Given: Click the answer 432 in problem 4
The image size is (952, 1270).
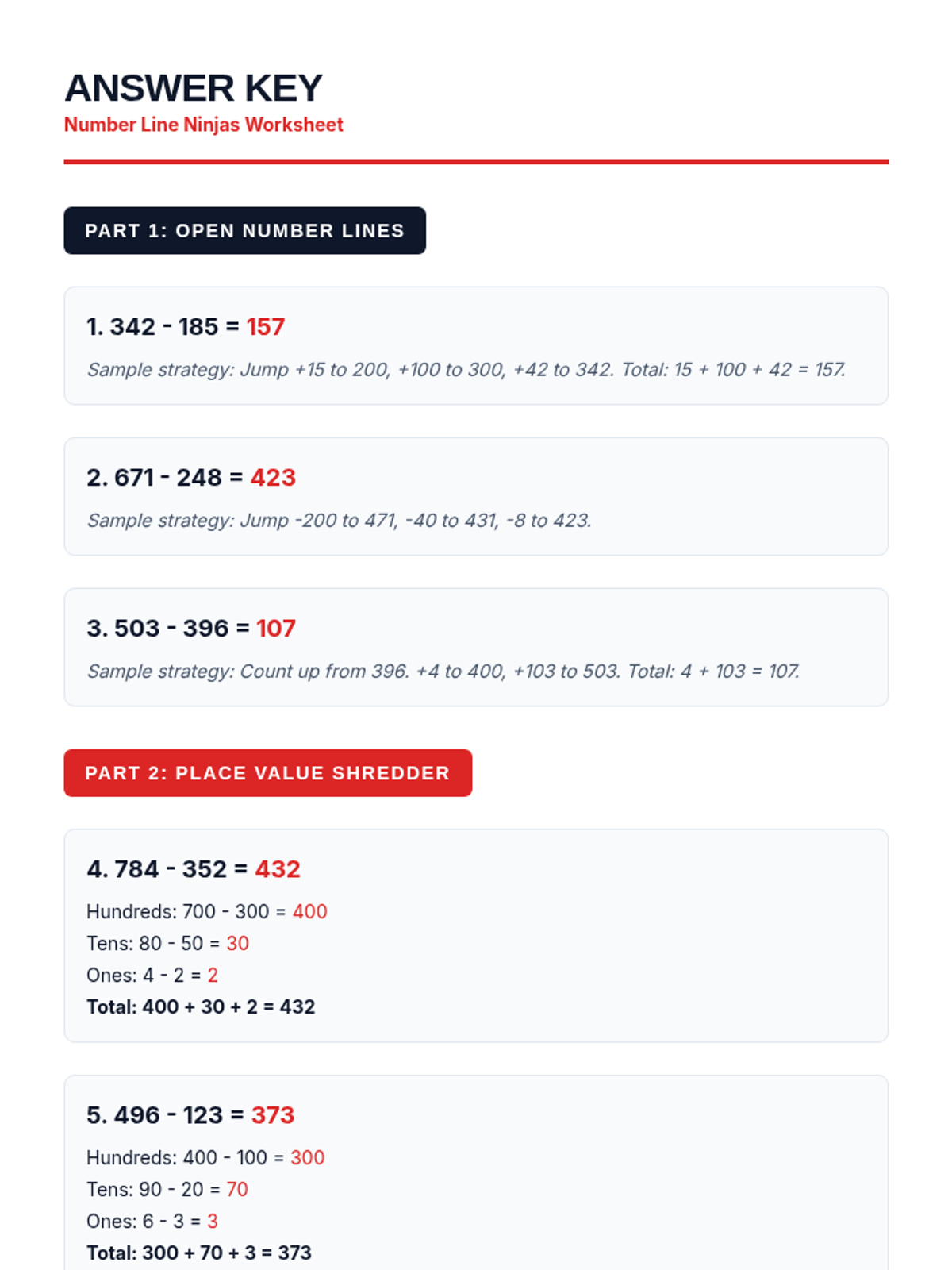Looking at the screenshot, I should [x=278, y=869].
